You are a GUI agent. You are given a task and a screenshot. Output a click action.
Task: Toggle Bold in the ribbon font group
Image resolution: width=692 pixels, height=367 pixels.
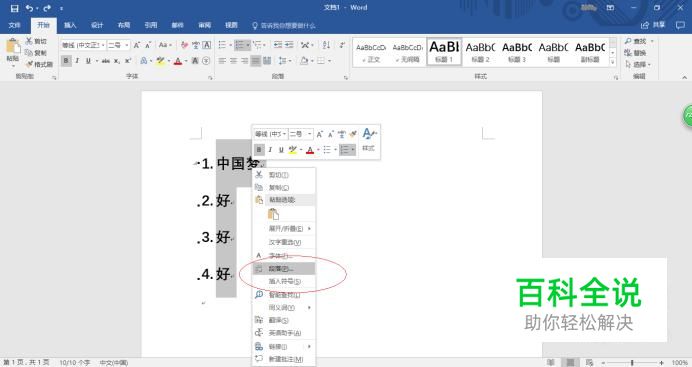(x=66, y=61)
